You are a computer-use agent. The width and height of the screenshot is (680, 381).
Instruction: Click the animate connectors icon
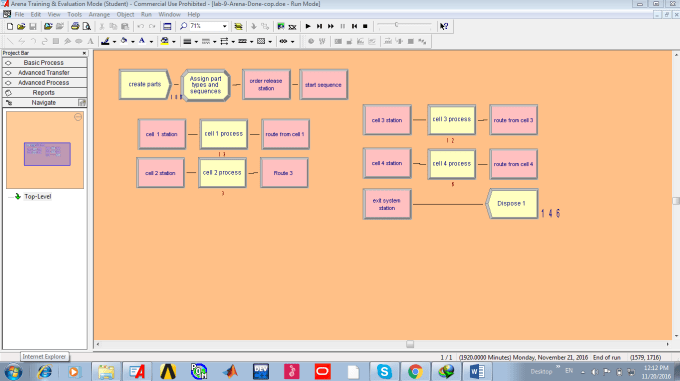pos(281,26)
